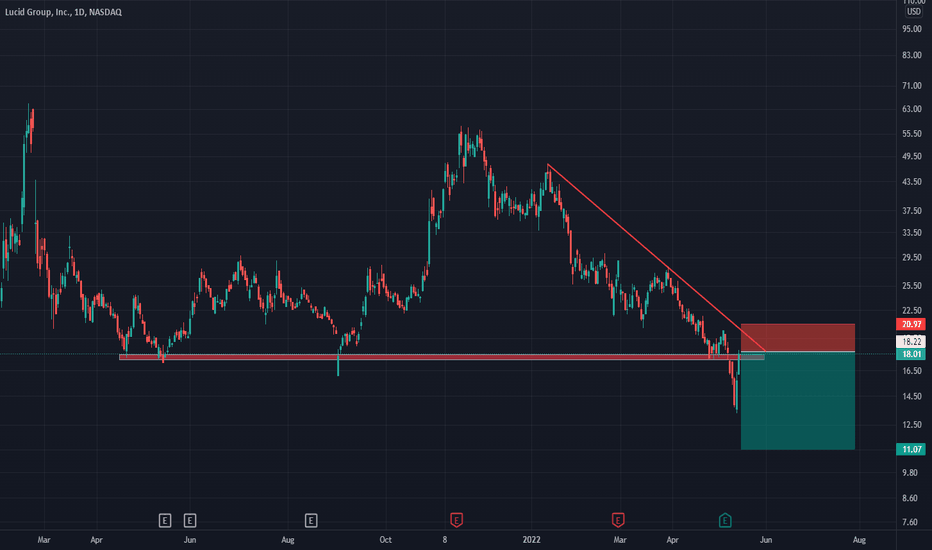Image resolution: width=932 pixels, height=550 pixels.
Task: Click earnings E marker directly above first Jun label
Action: (x=190, y=521)
